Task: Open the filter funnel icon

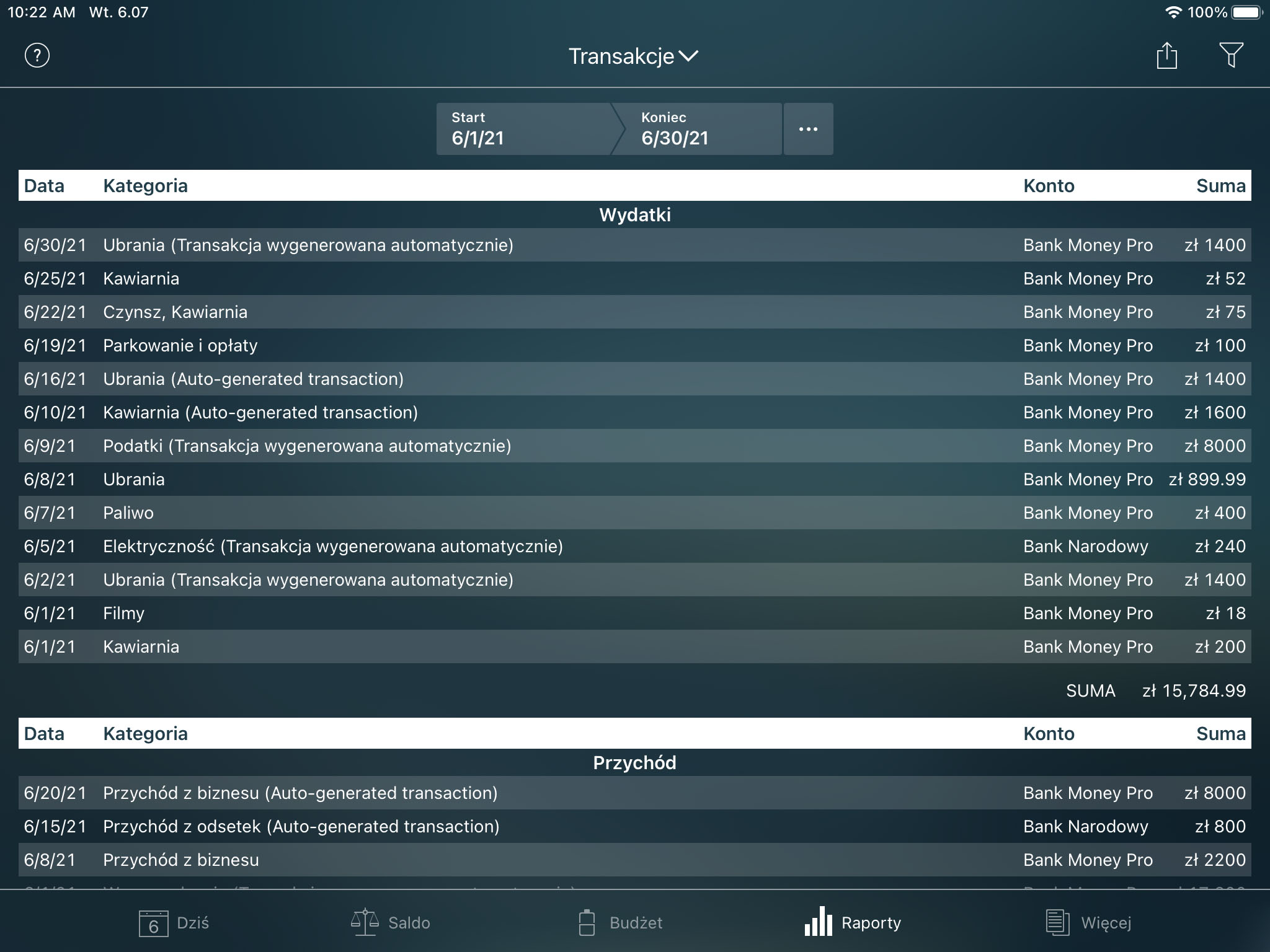Action: click(x=1231, y=55)
